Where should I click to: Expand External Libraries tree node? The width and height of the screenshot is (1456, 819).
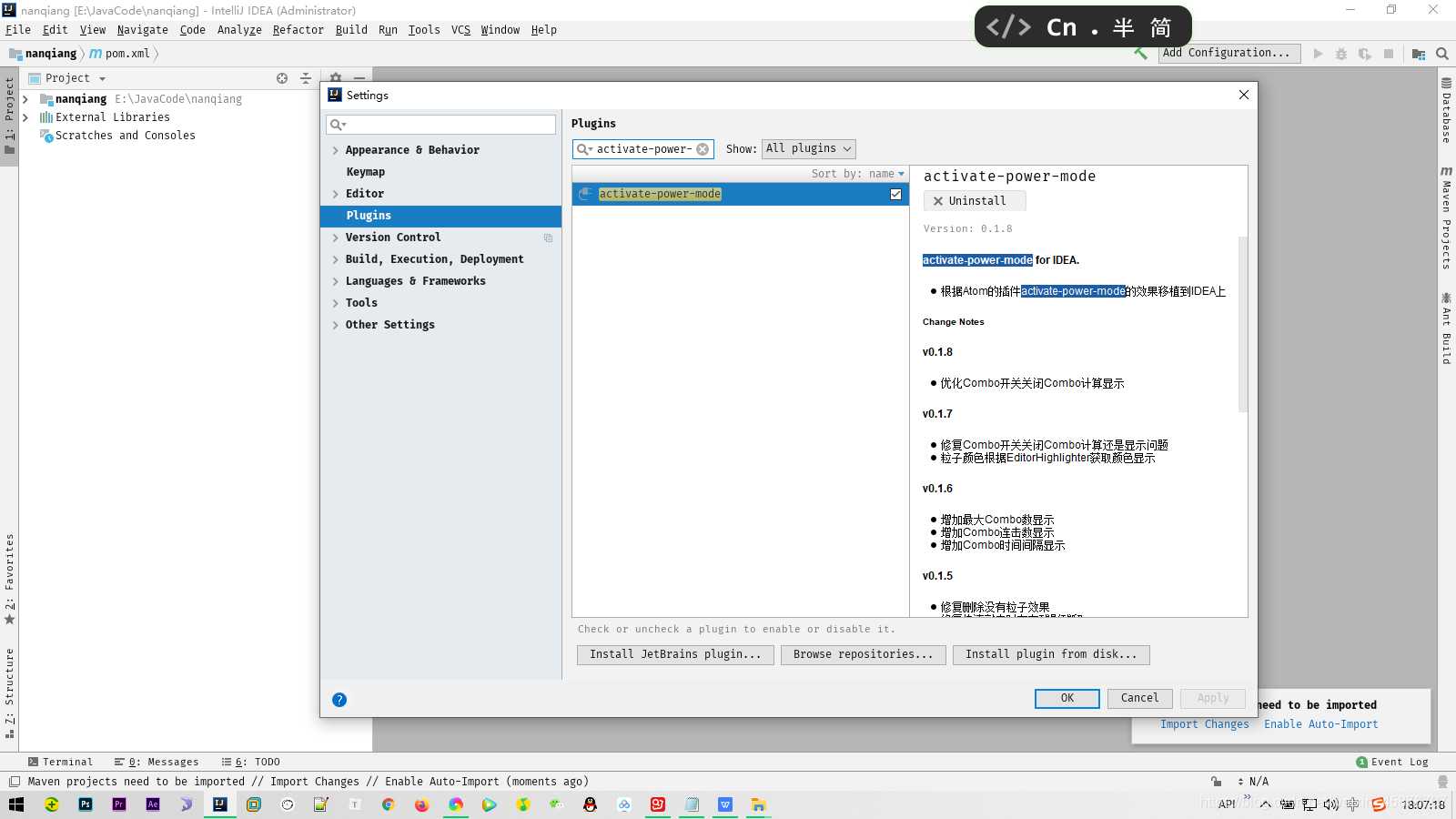coord(25,117)
